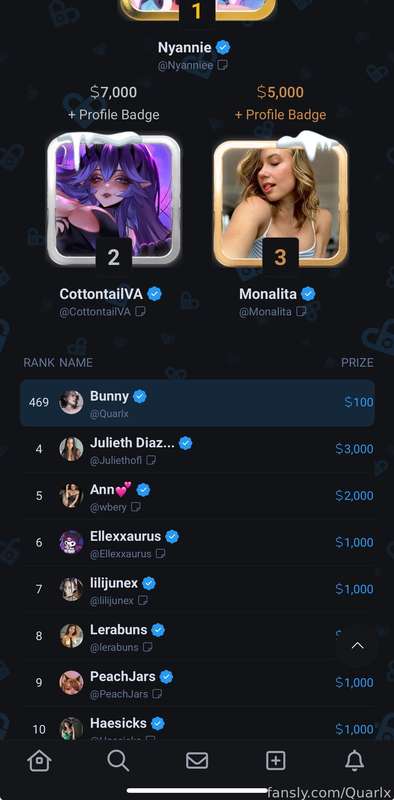This screenshot has width=394, height=800.
Task: Open Julieth Diaz profile name
Action: [x=132, y=443]
